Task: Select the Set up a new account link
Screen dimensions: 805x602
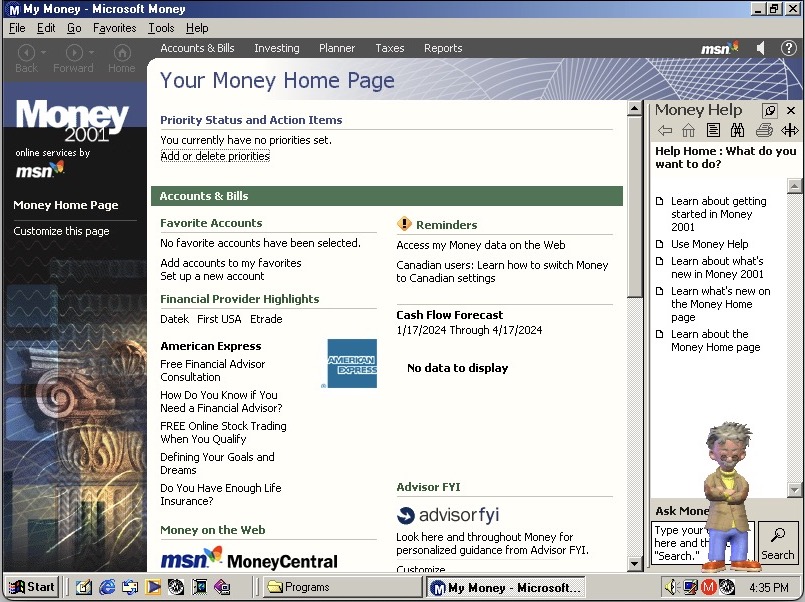Action: click(x=214, y=276)
